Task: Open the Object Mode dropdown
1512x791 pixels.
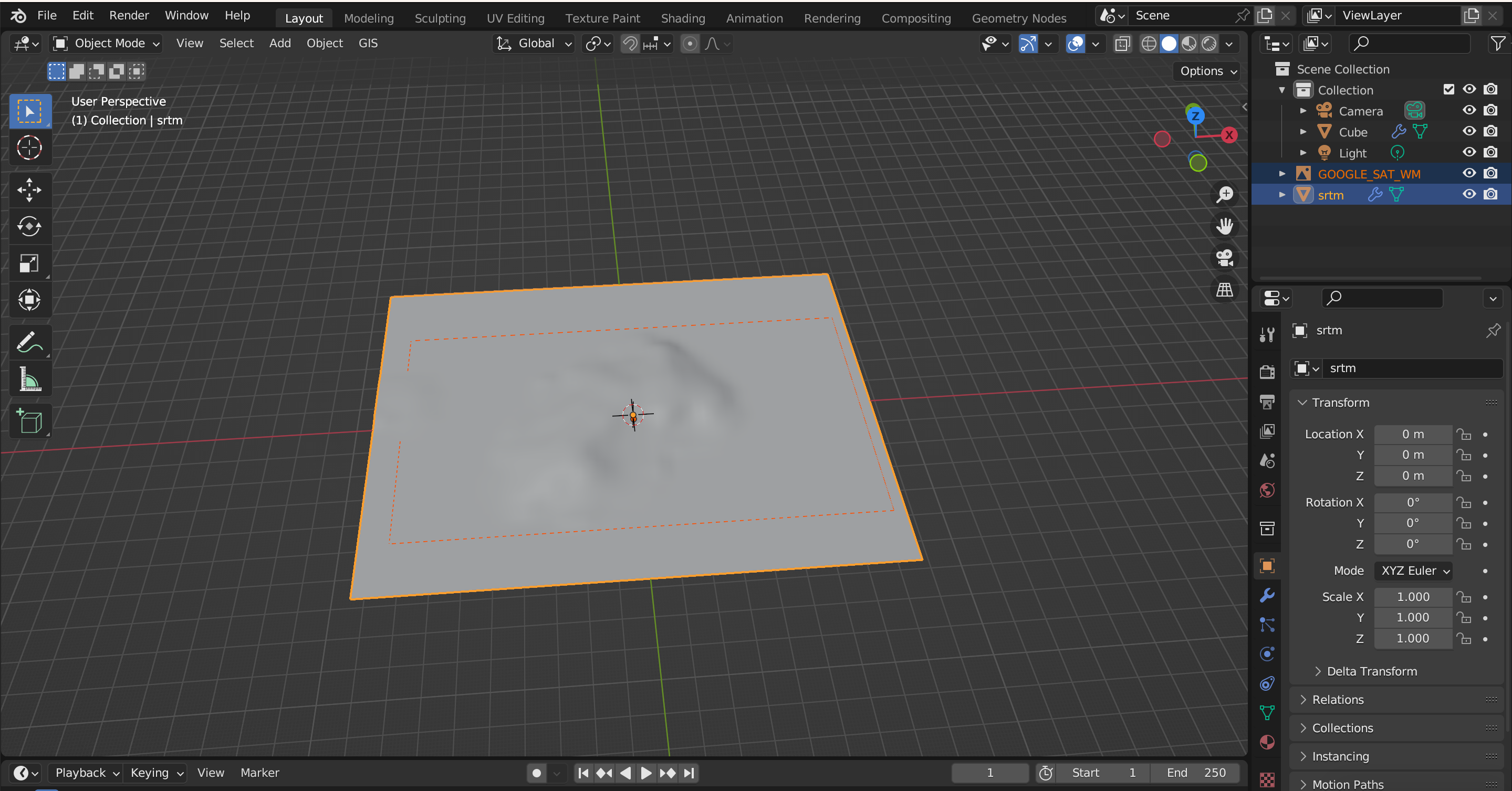Action: click(107, 44)
